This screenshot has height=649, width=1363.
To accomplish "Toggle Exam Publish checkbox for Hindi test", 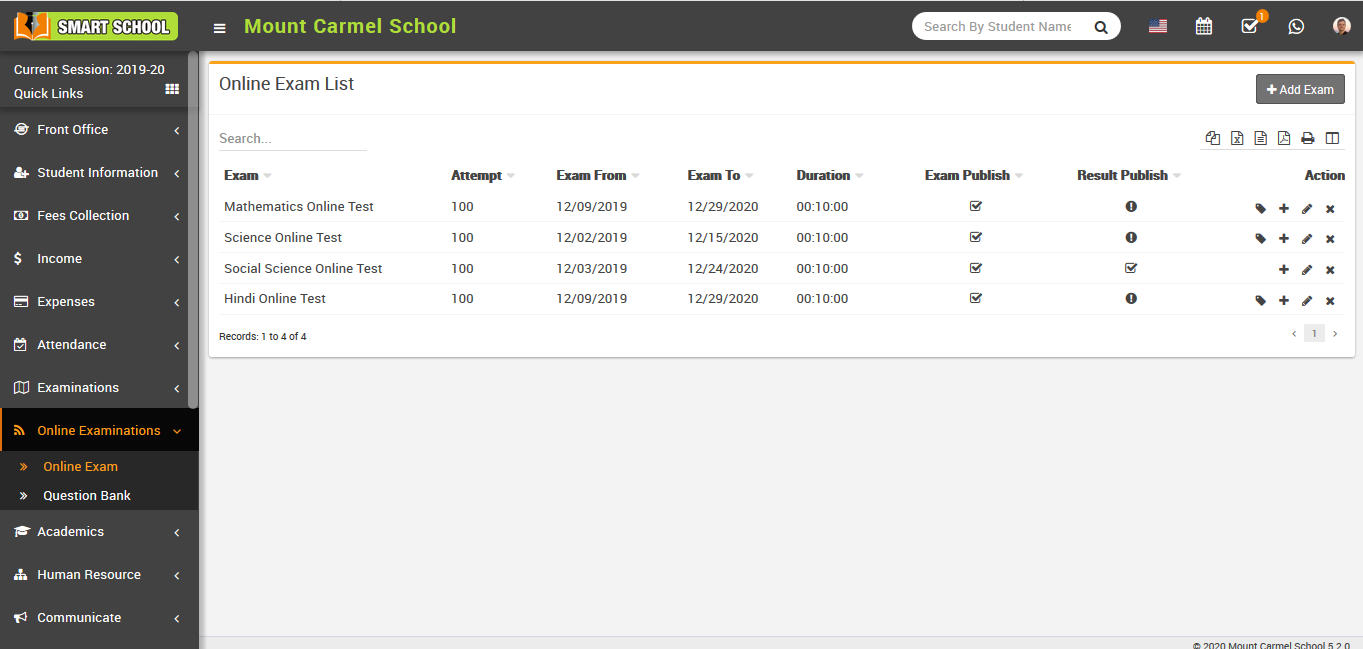I will (x=976, y=298).
